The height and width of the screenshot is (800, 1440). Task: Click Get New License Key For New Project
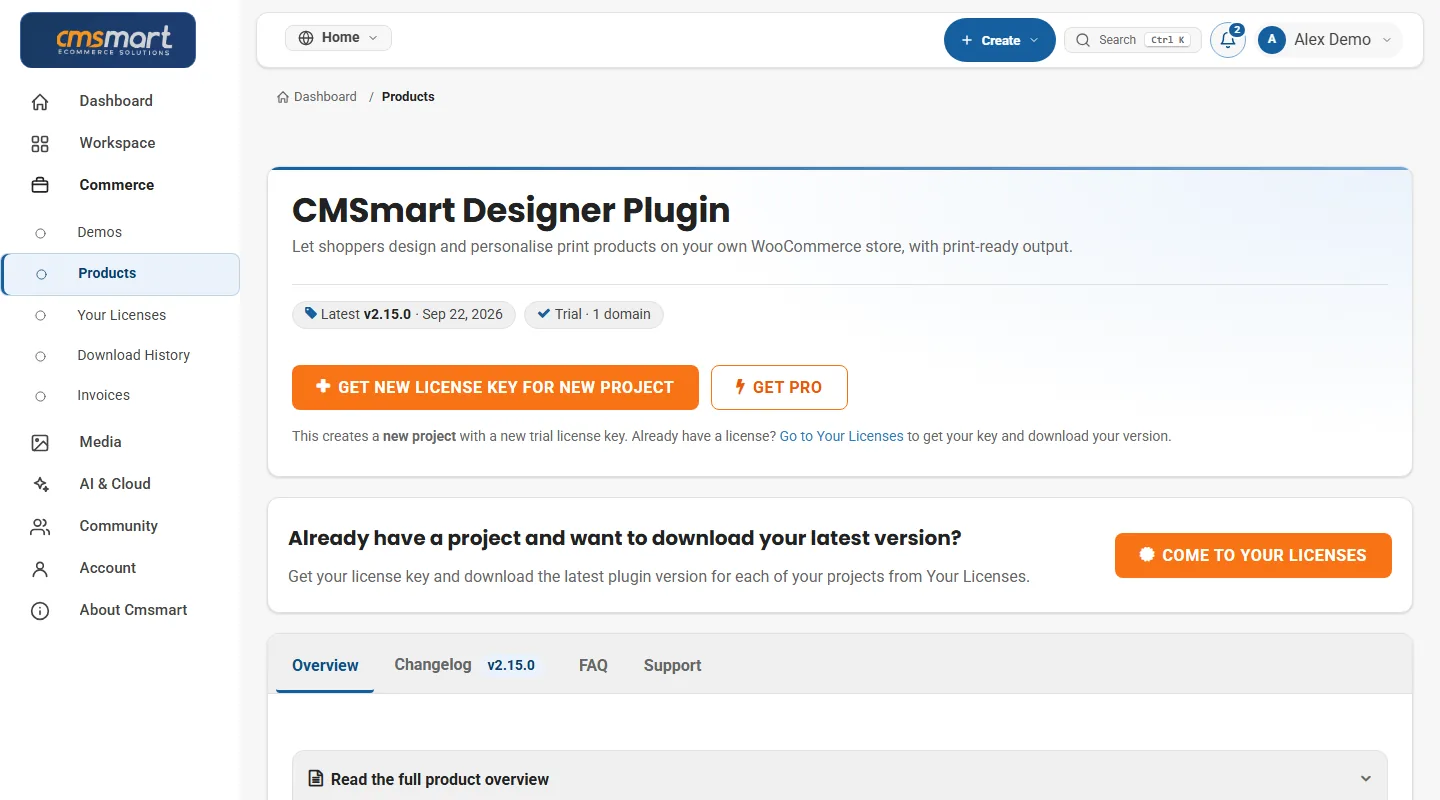click(x=495, y=387)
